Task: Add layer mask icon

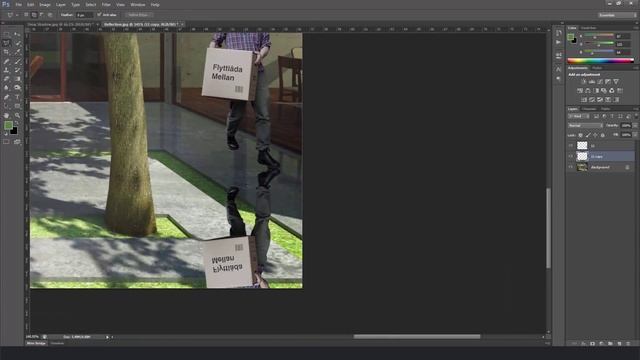Action: (x=592, y=344)
